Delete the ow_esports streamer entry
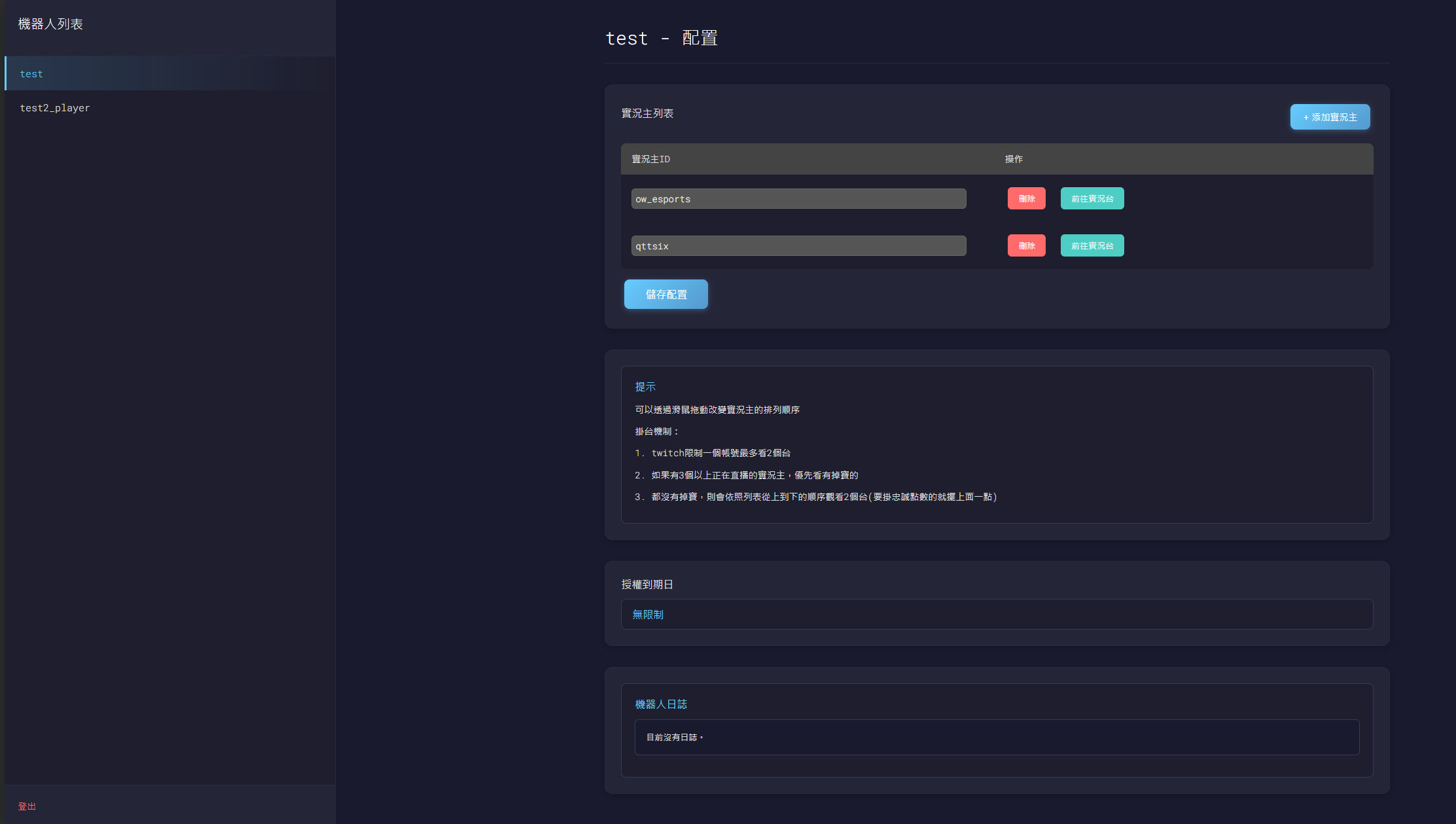The height and width of the screenshot is (824, 1456). pos(1026,198)
